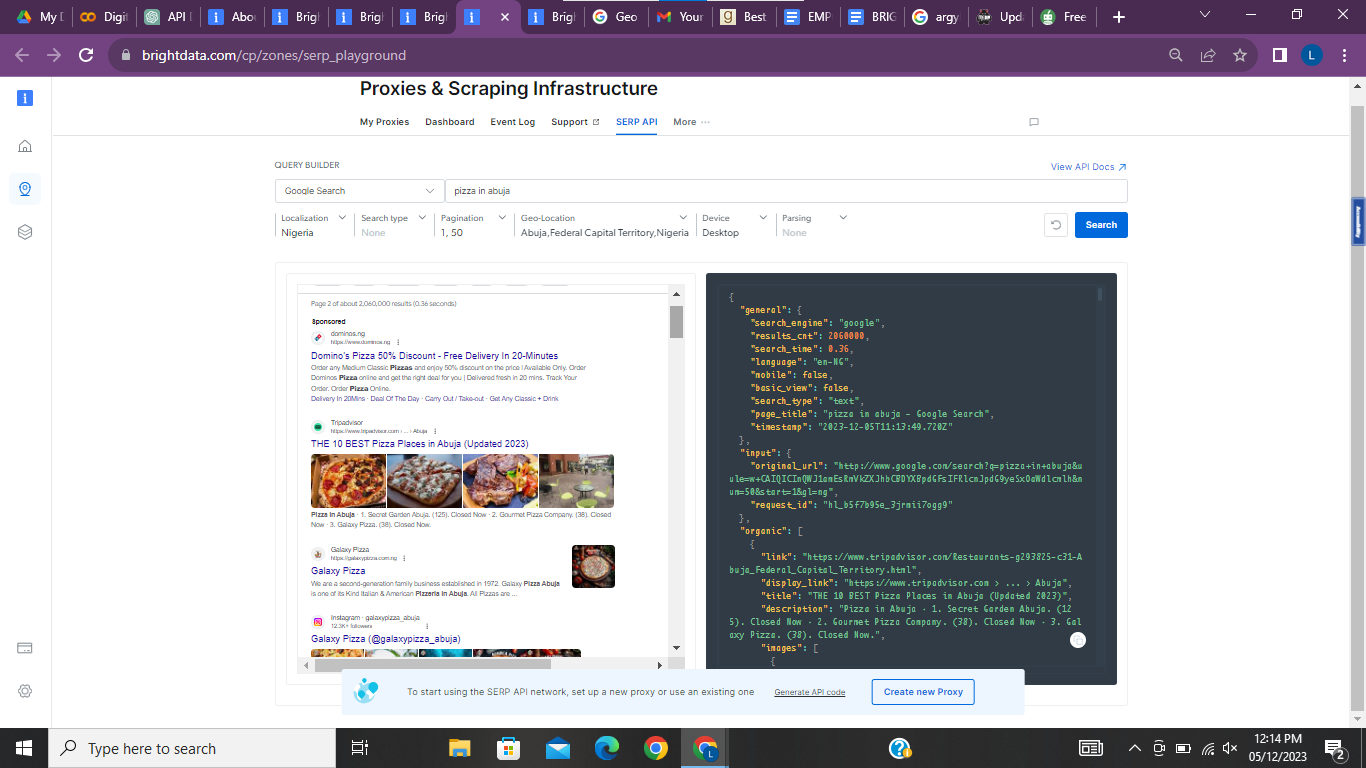Open the Mail app in taskbar
The image size is (1366, 768).
557,748
